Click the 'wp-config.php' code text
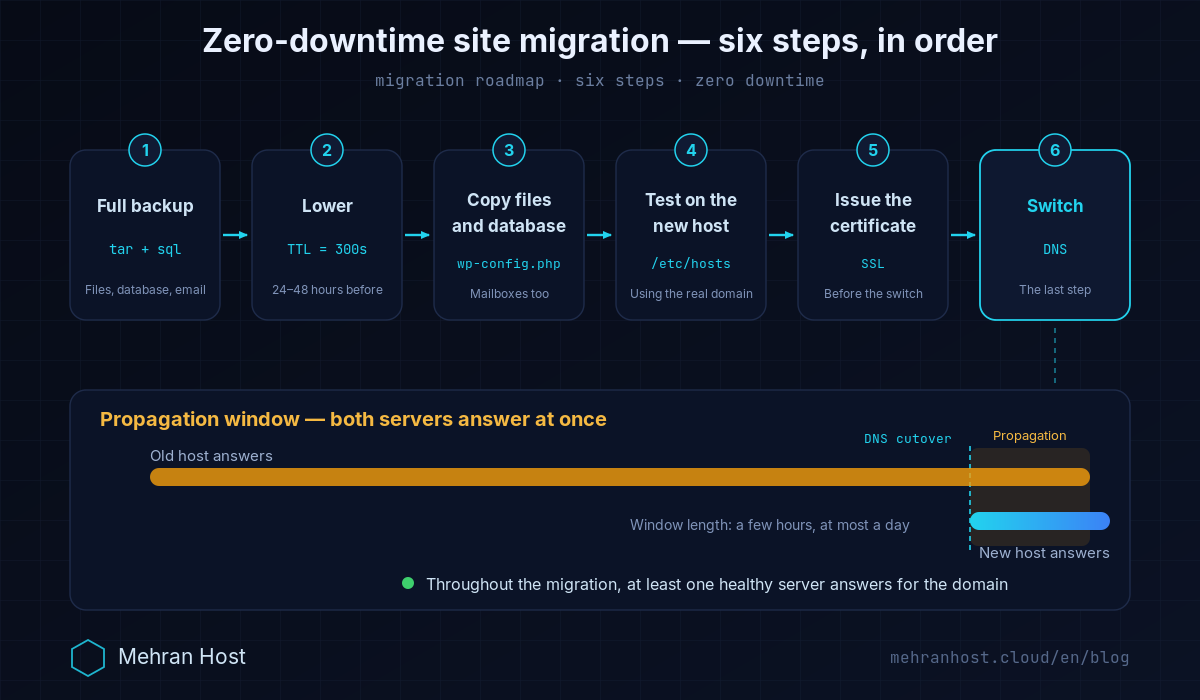The width and height of the screenshot is (1200, 700). coord(509,264)
